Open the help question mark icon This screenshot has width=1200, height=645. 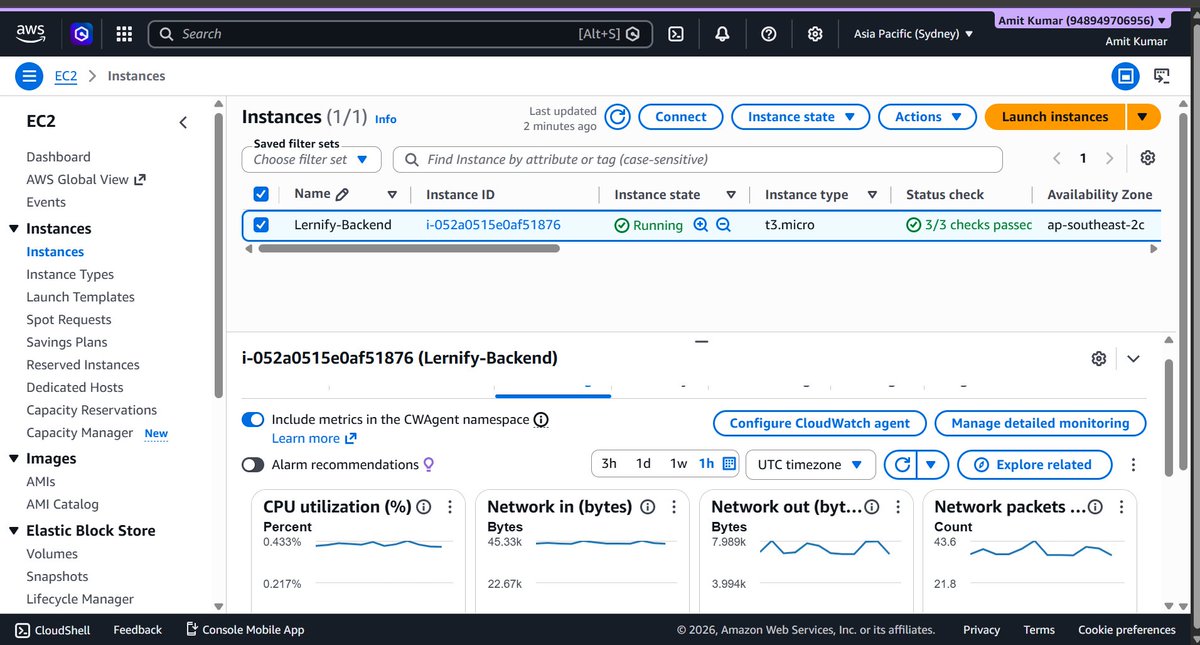point(769,34)
